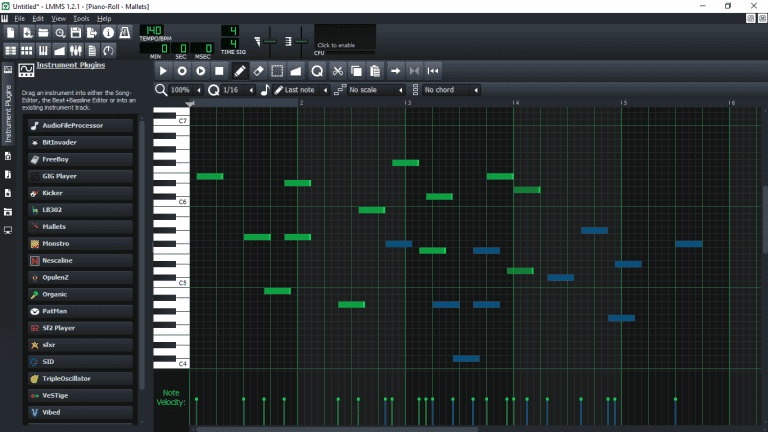Viewport: 768px width, 432px height.
Task: Click the scissors Cut icon
Action: [337, 71]
